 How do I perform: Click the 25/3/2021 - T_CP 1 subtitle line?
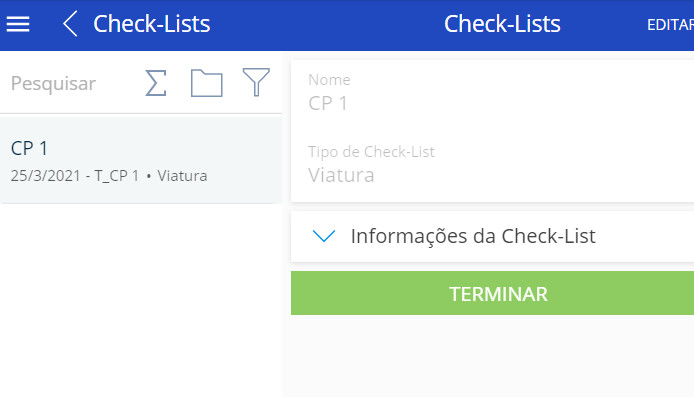[74, 176]
